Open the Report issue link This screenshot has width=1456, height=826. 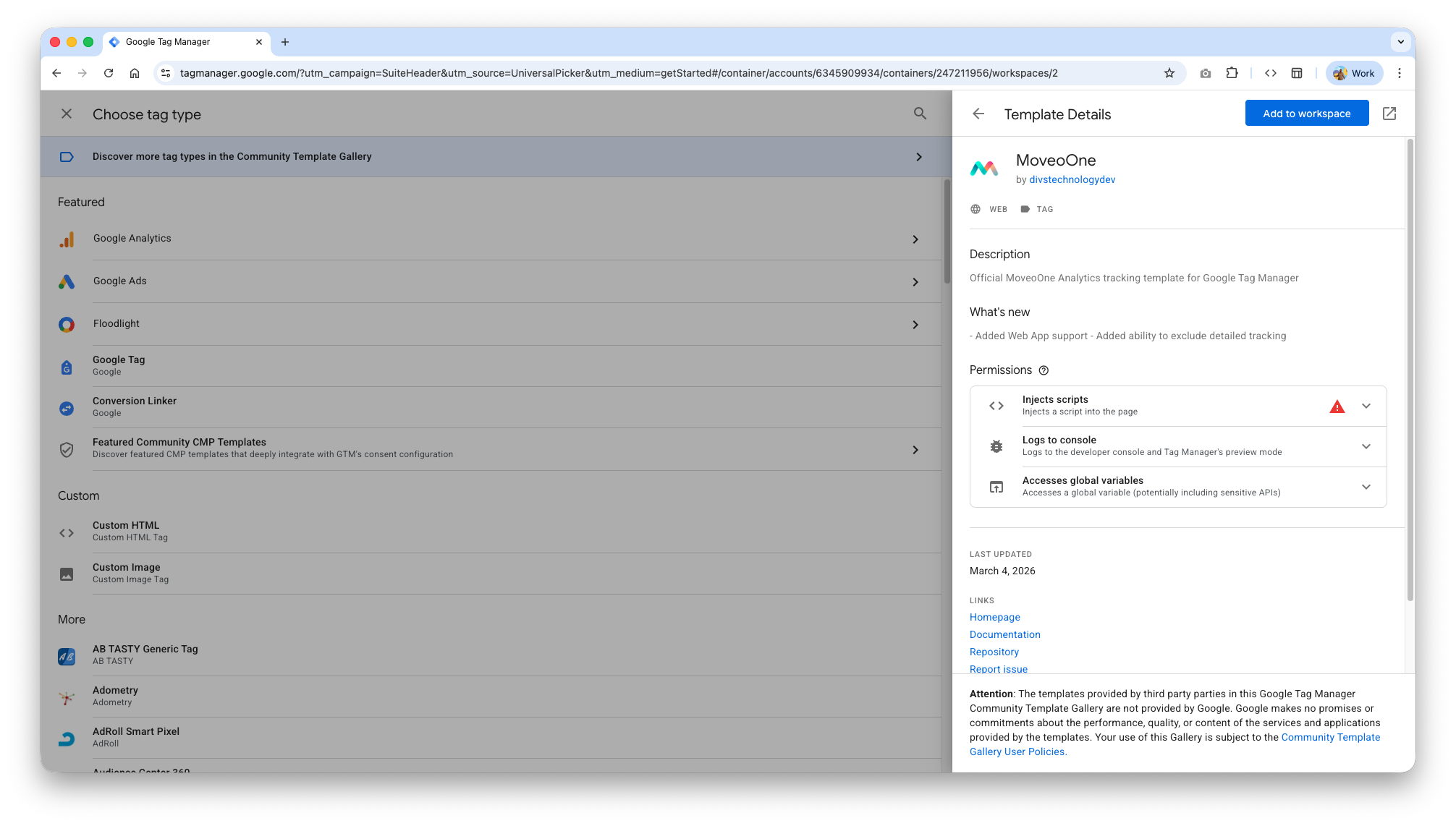[999, 669]
